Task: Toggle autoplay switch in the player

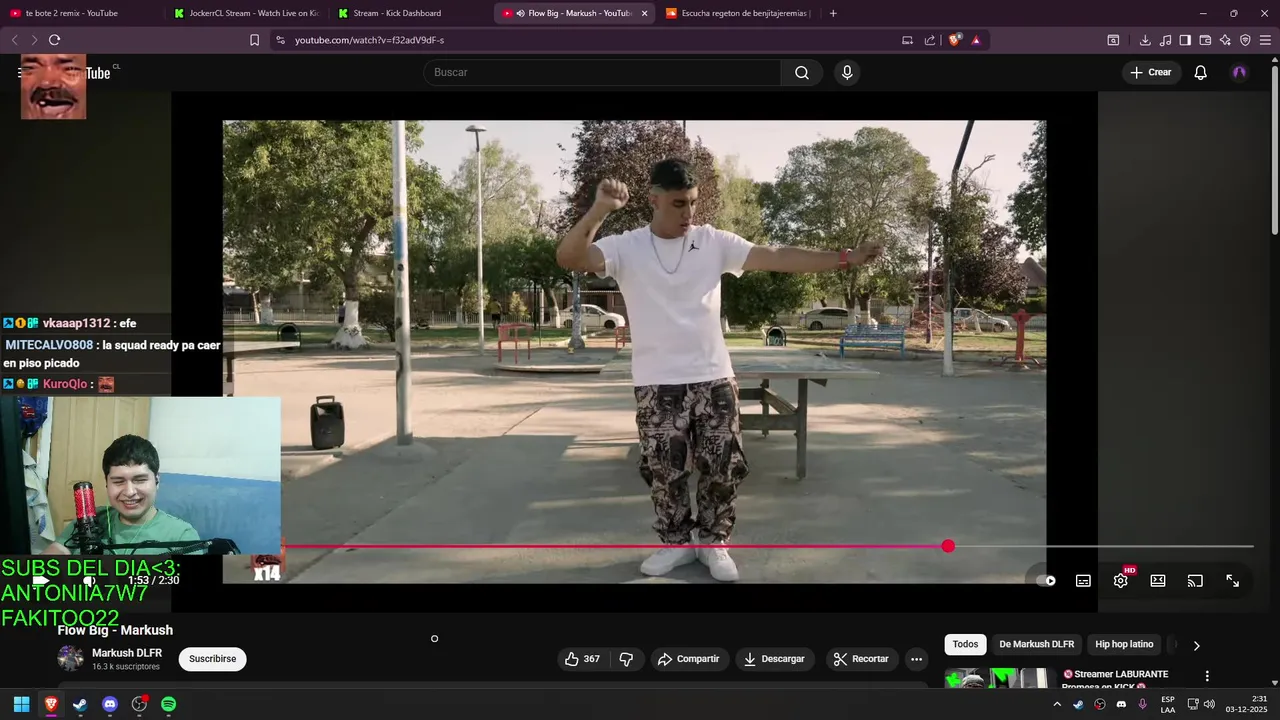Action: 1046,580
